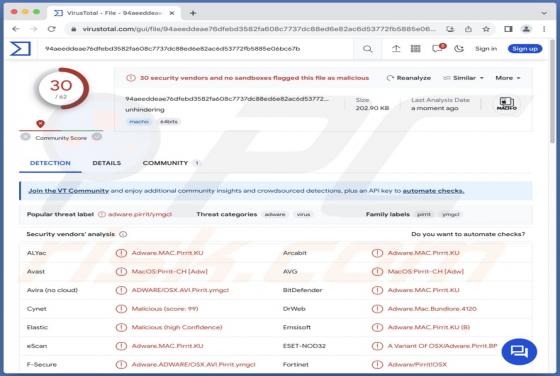Open the apps grid icon
This screenshot has width=560, height=376.
(415, 49)
